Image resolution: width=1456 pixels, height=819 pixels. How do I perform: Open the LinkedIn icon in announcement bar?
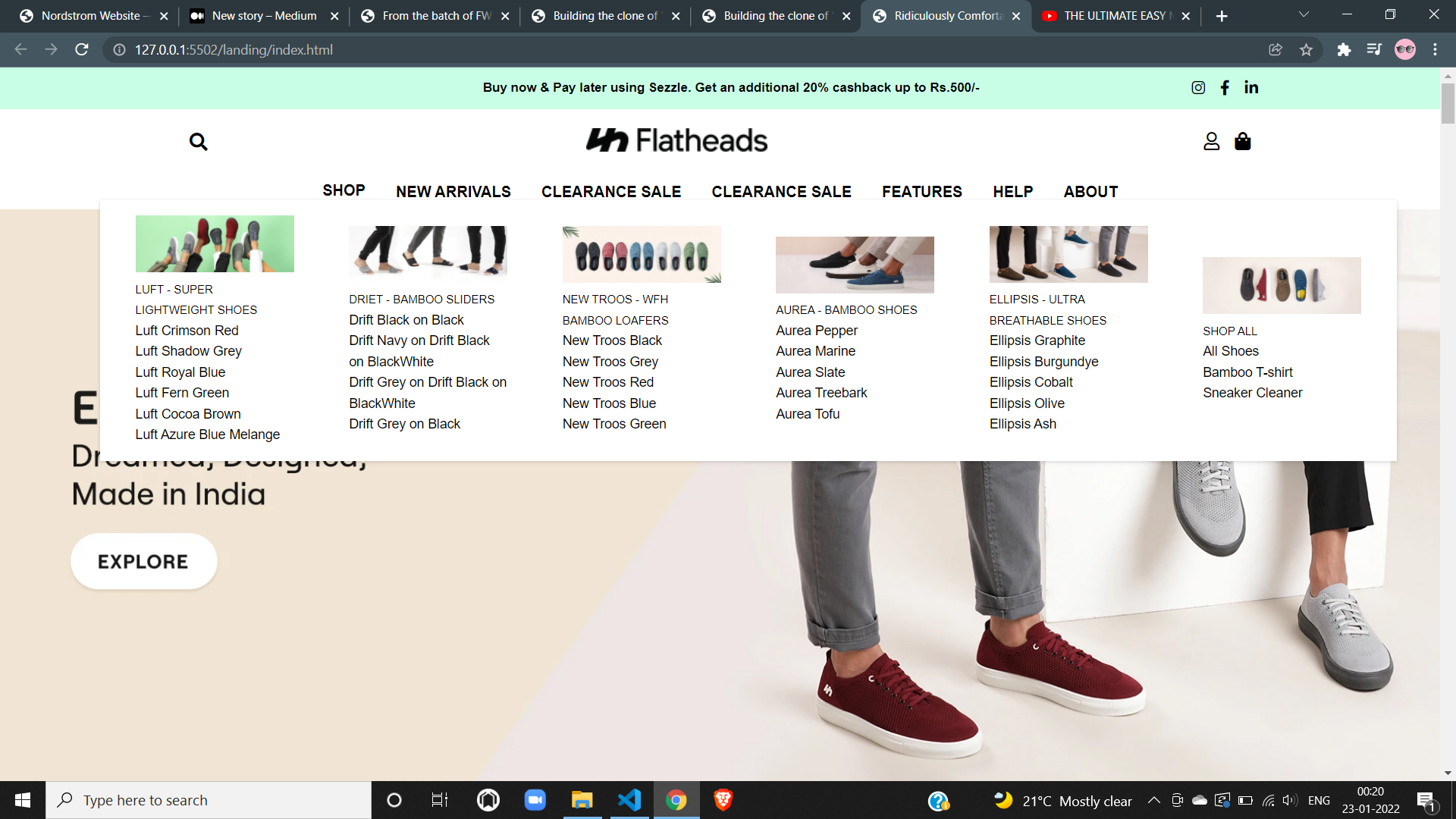1251,88
